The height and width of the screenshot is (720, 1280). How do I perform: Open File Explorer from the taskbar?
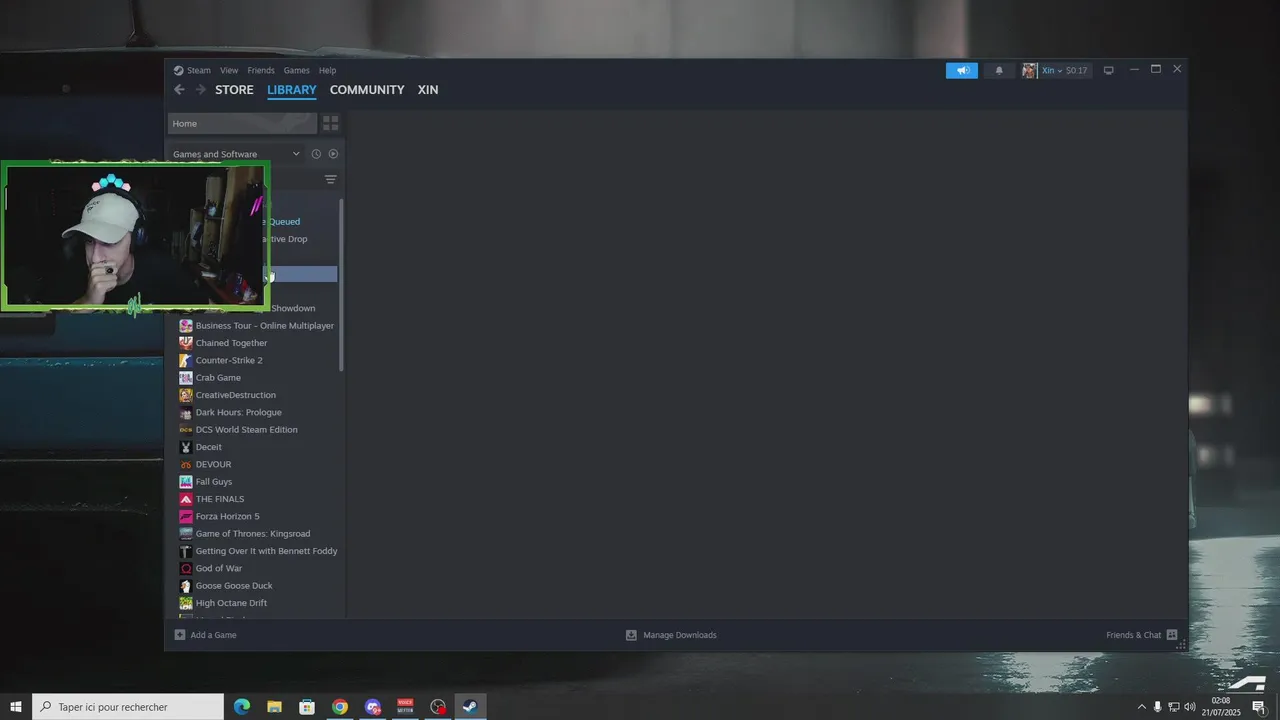274,707
